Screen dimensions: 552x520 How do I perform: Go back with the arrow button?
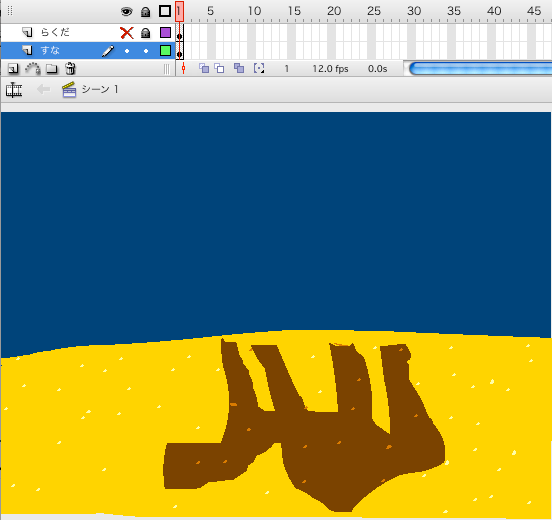point(44,89)
